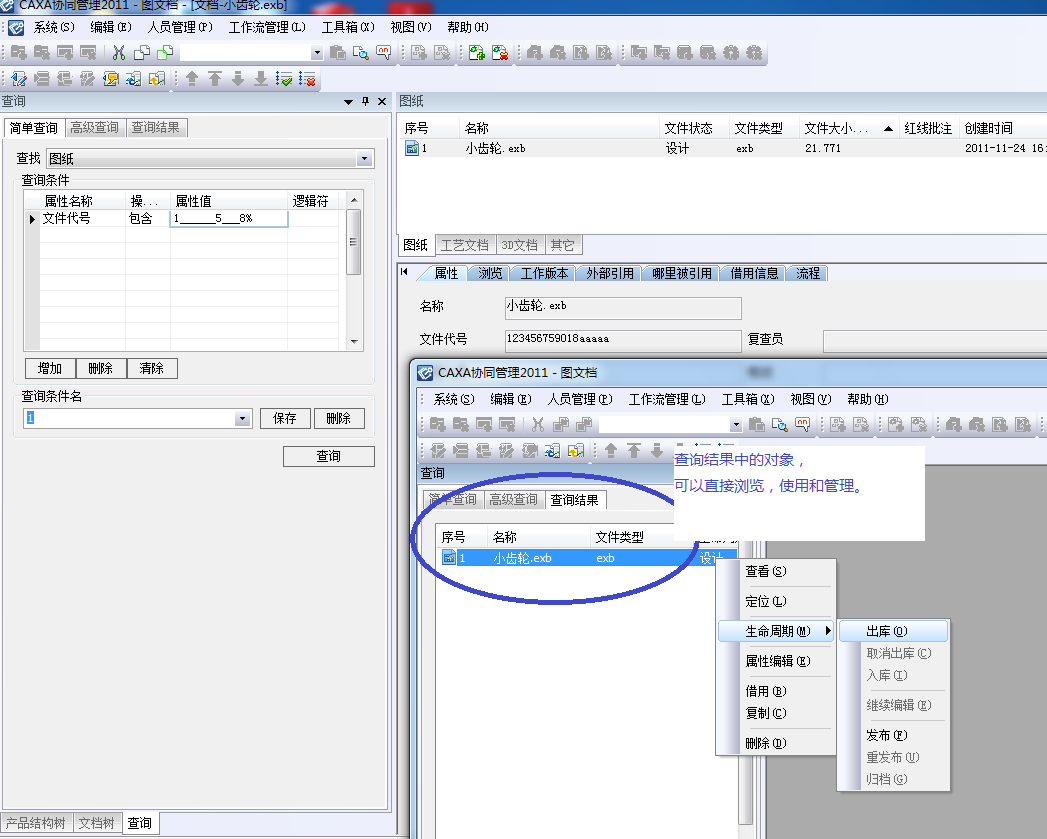Switch to the 浏览 tab
1047x839 pixels.
(489, 273)
